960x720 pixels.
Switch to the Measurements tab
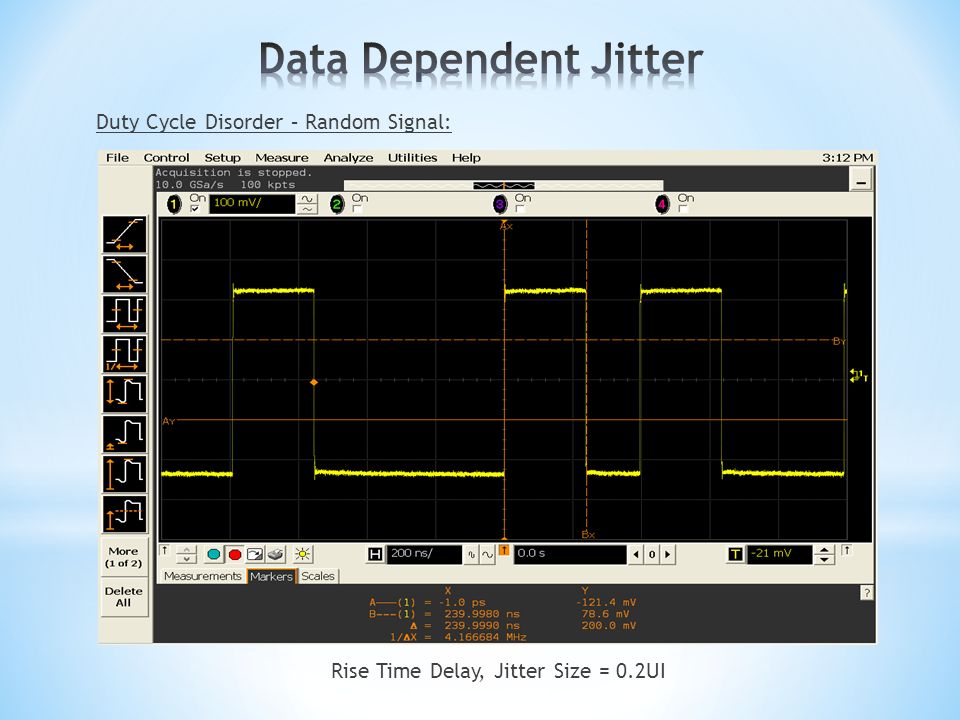[x=203, y=576]
